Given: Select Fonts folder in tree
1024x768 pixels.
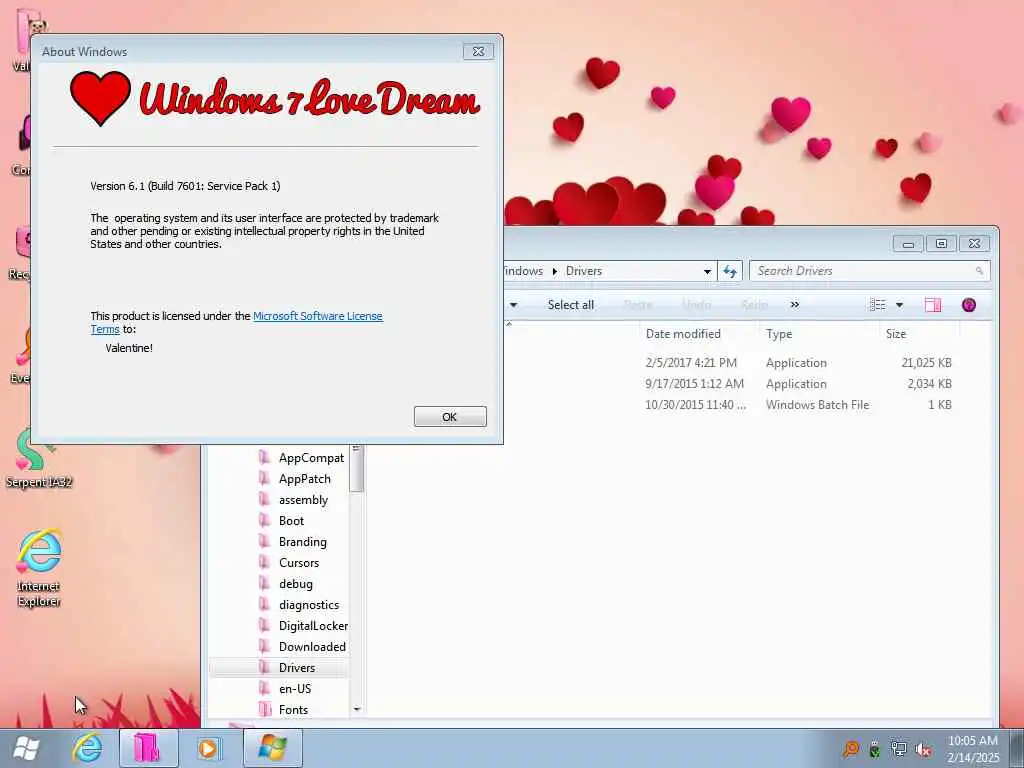Looking at the screenshot, I should pyautogui.click(x=293, y=710).
